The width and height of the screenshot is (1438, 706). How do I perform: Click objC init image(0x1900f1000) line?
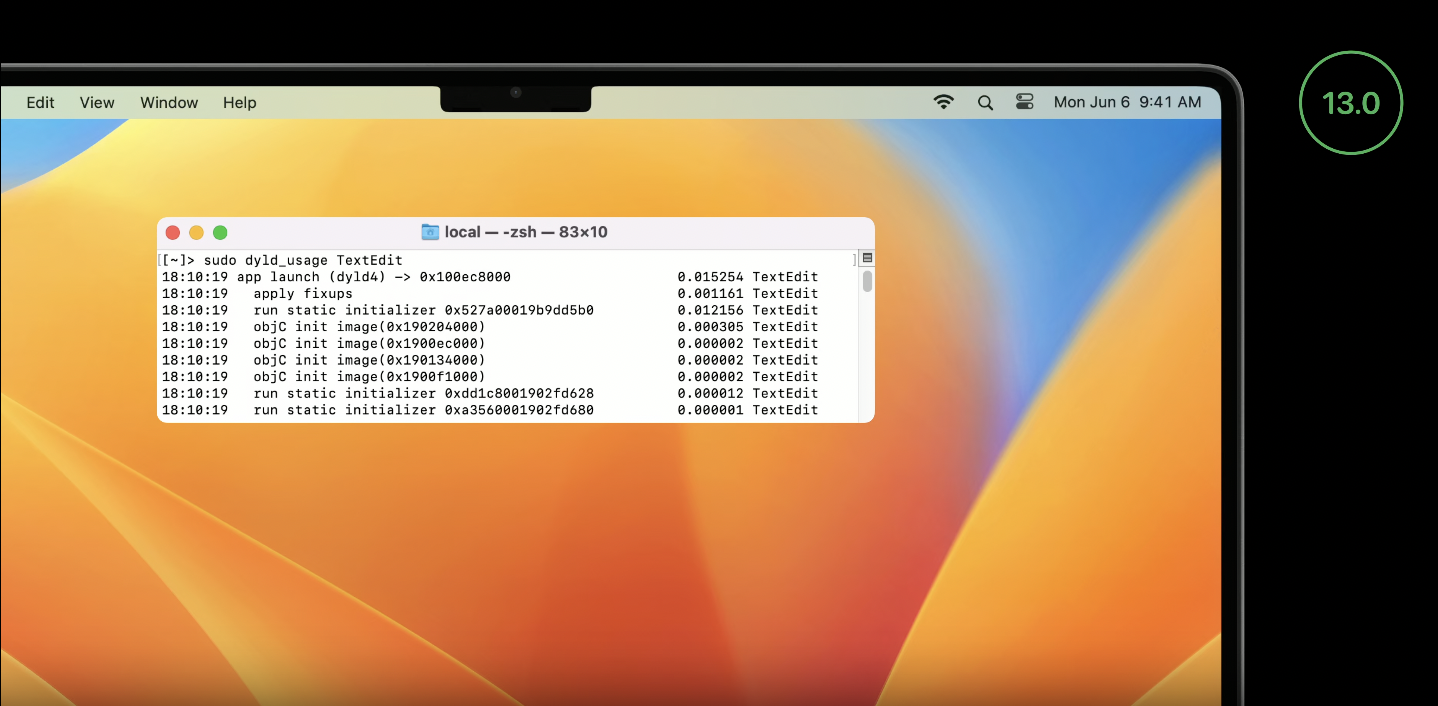pos(490,376)
